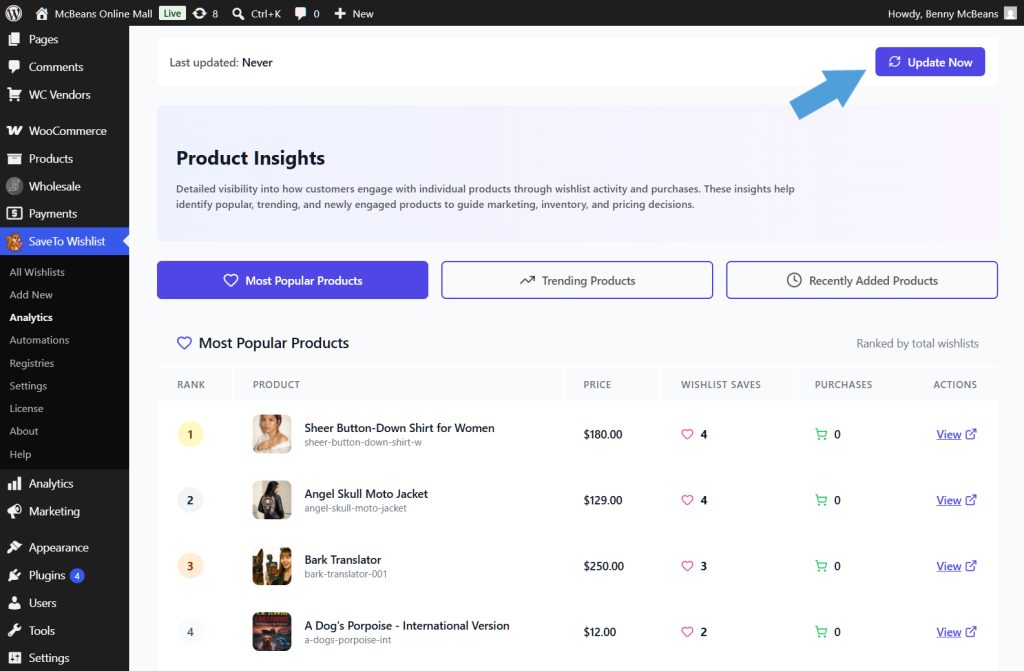Click the WordPress logo icon
The height and width of the screenshot is (671, 1024).
[x=14, y=13]
